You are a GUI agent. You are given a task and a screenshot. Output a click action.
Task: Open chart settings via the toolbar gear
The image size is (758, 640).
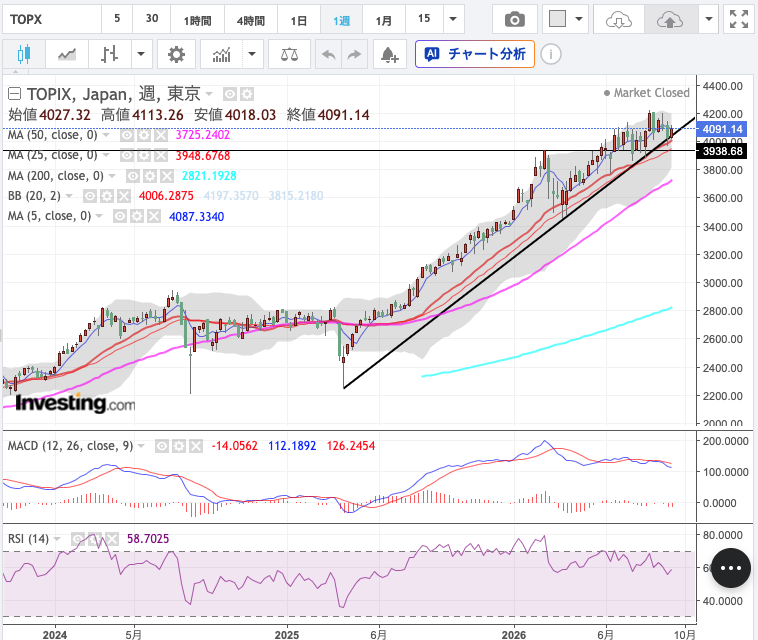pos(176,54)
